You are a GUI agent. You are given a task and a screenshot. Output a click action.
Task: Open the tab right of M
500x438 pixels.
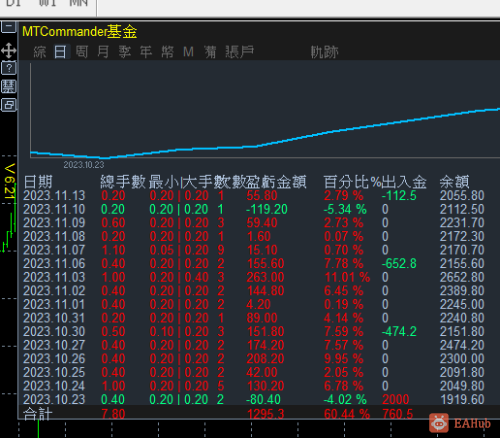[x=210, y=52]
